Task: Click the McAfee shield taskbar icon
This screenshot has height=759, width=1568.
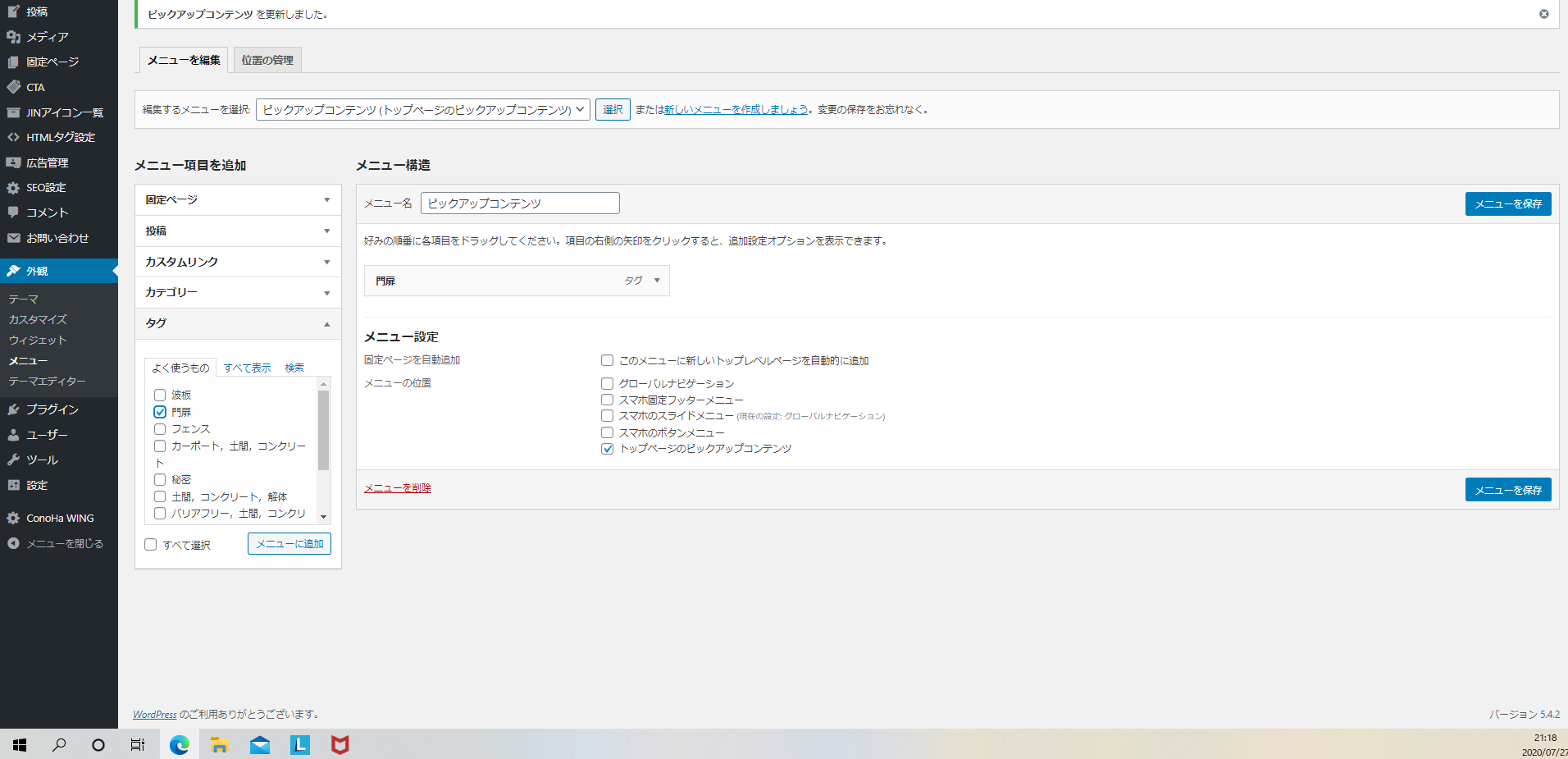Action: (340, 745)
